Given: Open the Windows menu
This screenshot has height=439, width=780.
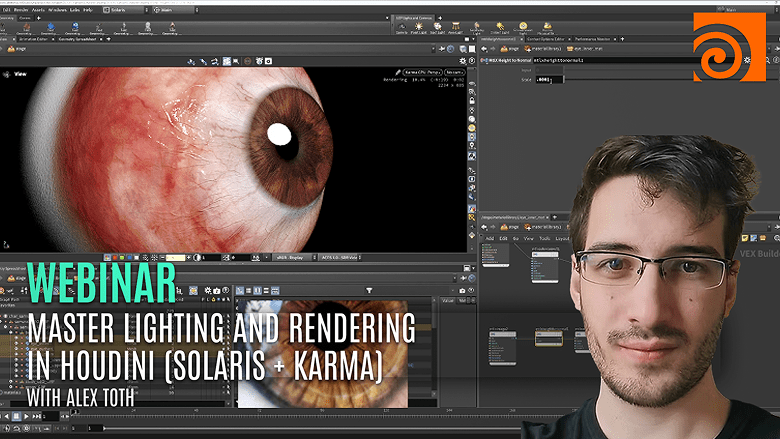Looking at the screenshot, I should tap(57, 9).
